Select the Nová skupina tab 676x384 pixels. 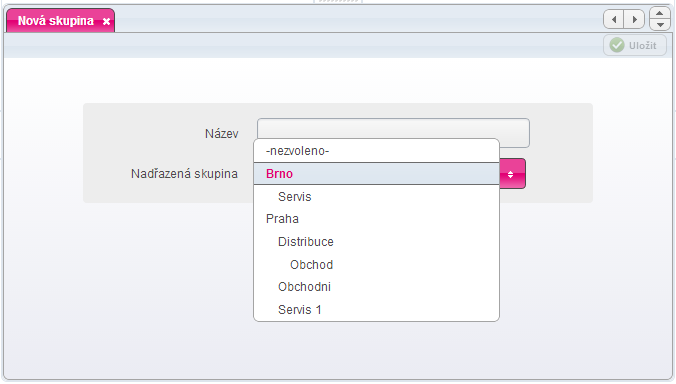coord(56,21)
